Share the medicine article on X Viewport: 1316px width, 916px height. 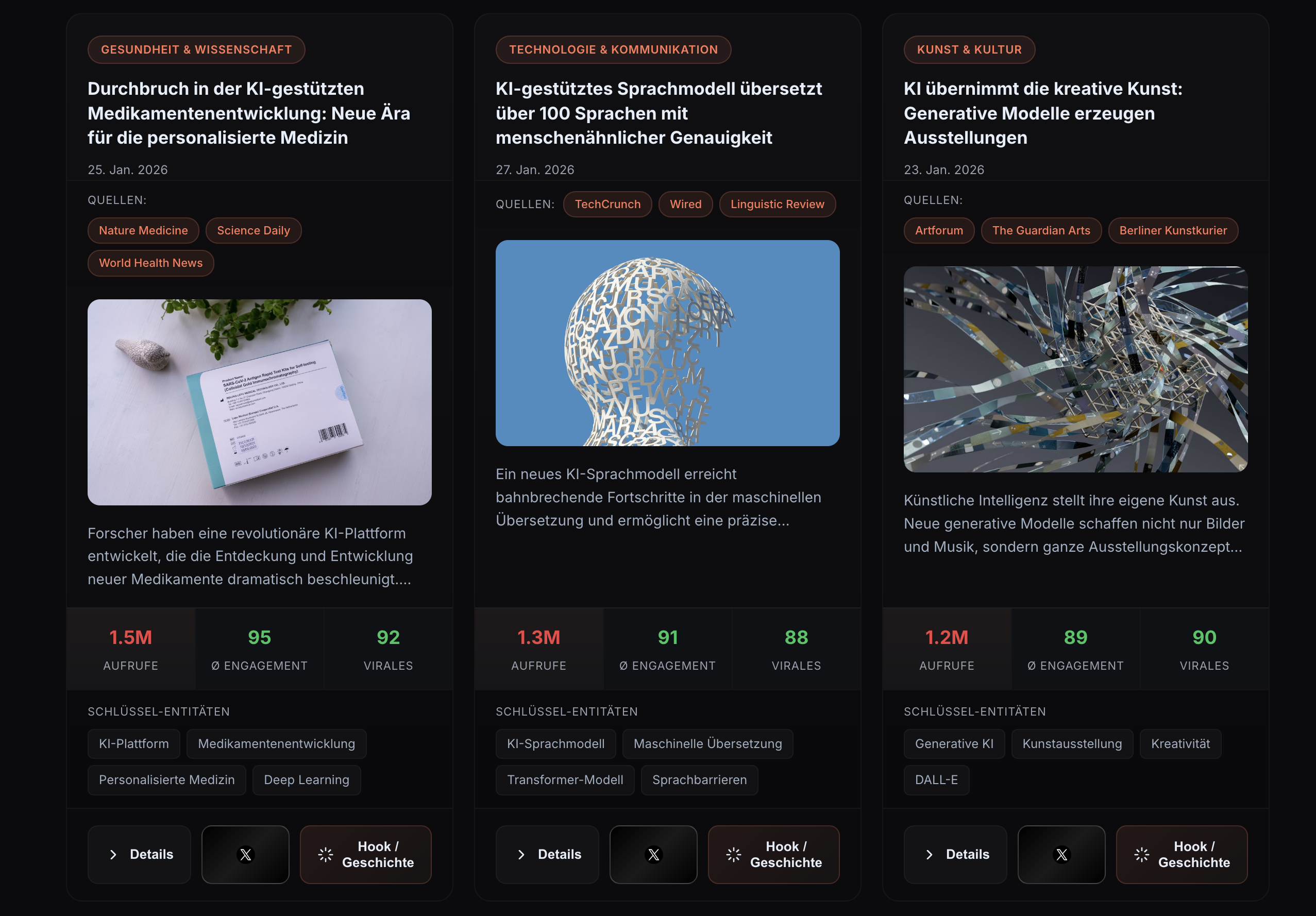(x=245, y=854)
